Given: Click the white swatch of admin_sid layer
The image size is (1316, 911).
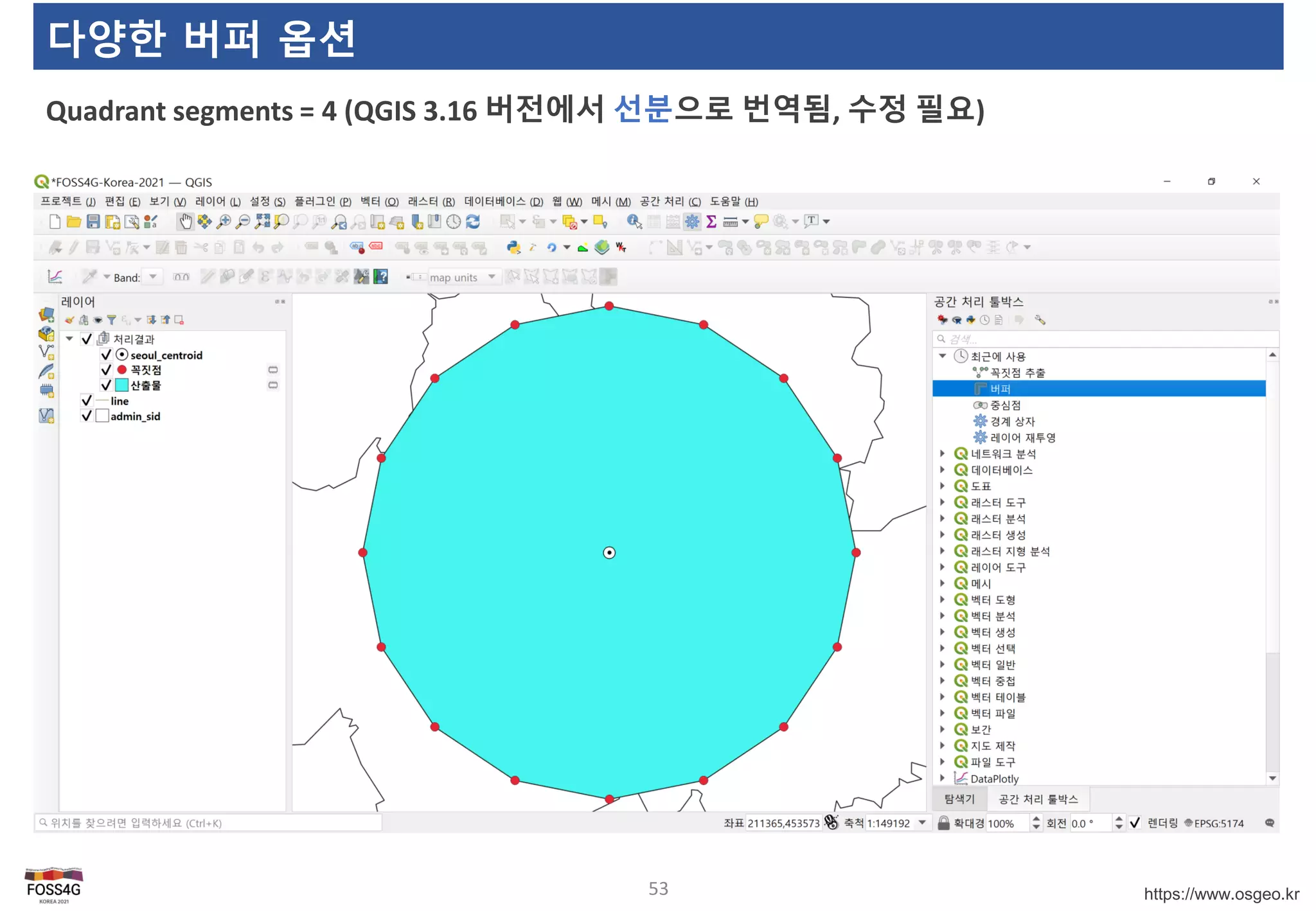Looking at the screenshot, I should point(102,416).
